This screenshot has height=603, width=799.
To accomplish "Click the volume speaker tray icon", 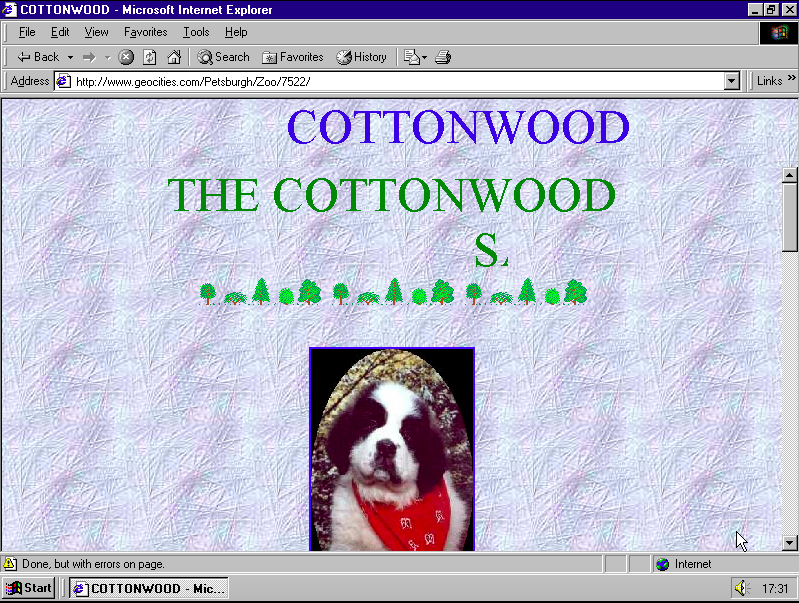I will click(x=741, y=588).
